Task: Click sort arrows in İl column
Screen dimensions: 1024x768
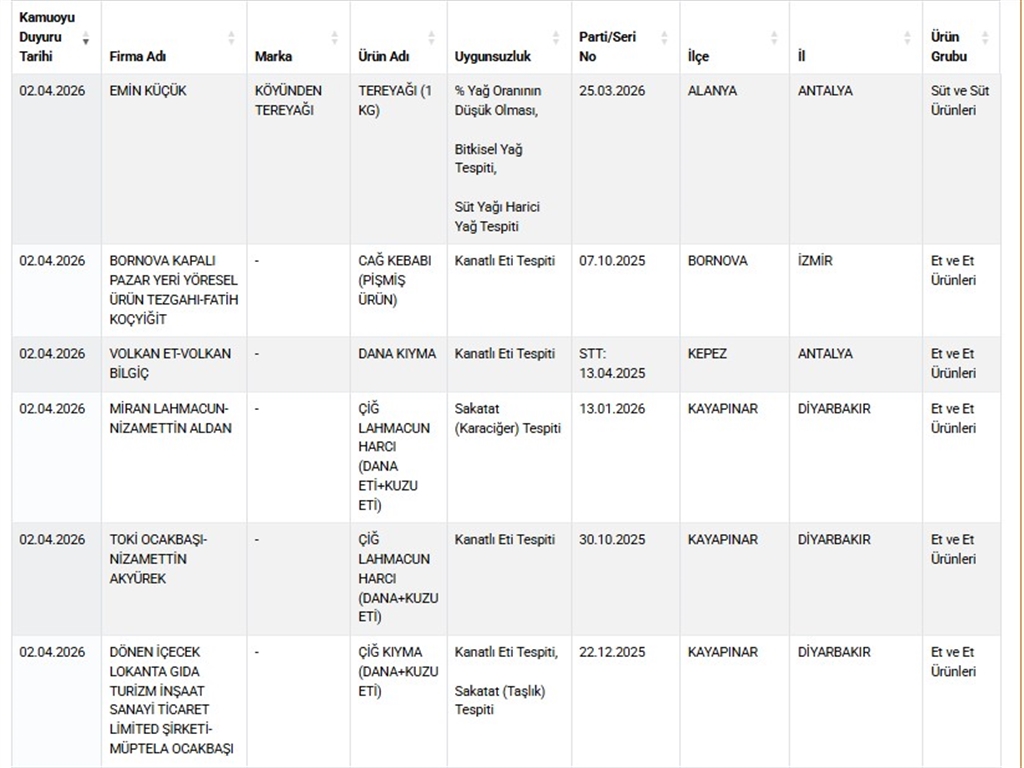Action: point(907,38)
